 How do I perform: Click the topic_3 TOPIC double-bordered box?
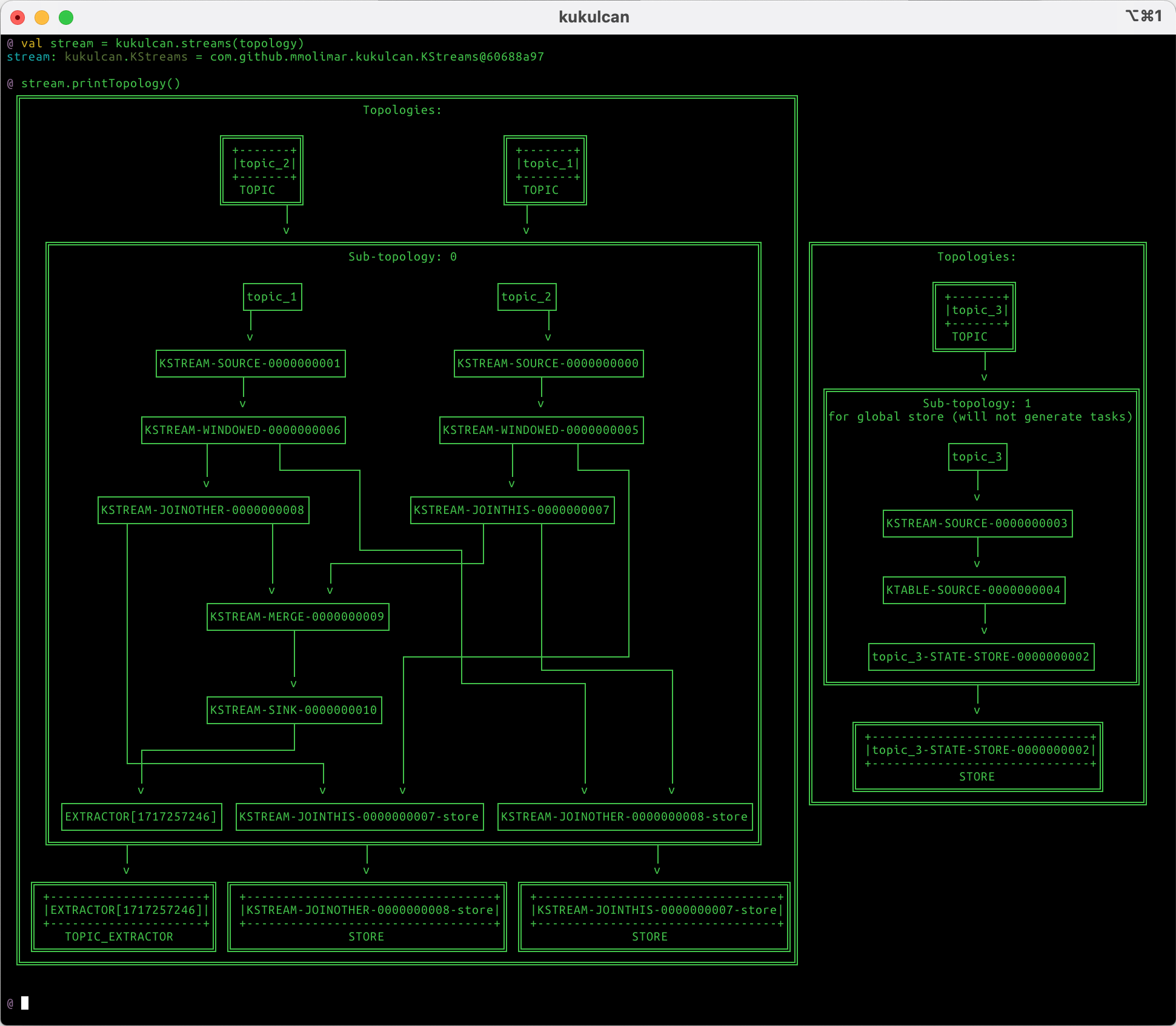tap(974, 317)
